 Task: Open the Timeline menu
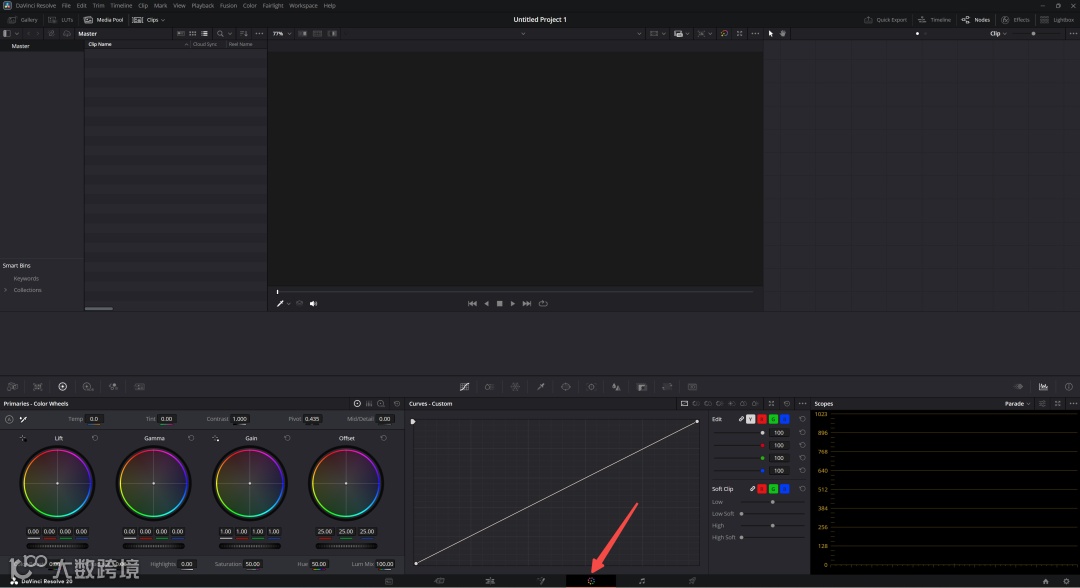click(x=121, y=6)
